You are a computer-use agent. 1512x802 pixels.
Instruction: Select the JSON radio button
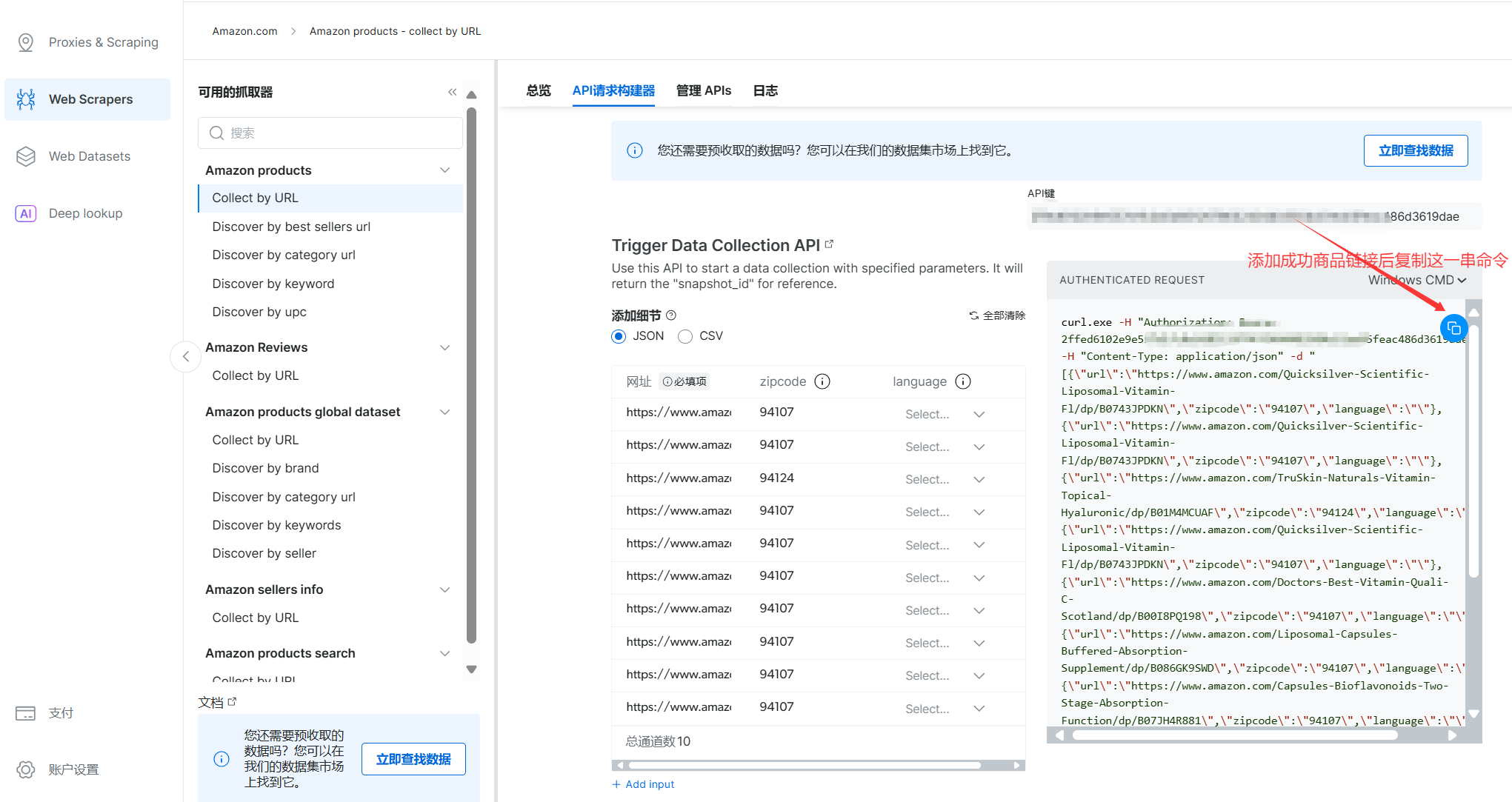coord(619,336)
